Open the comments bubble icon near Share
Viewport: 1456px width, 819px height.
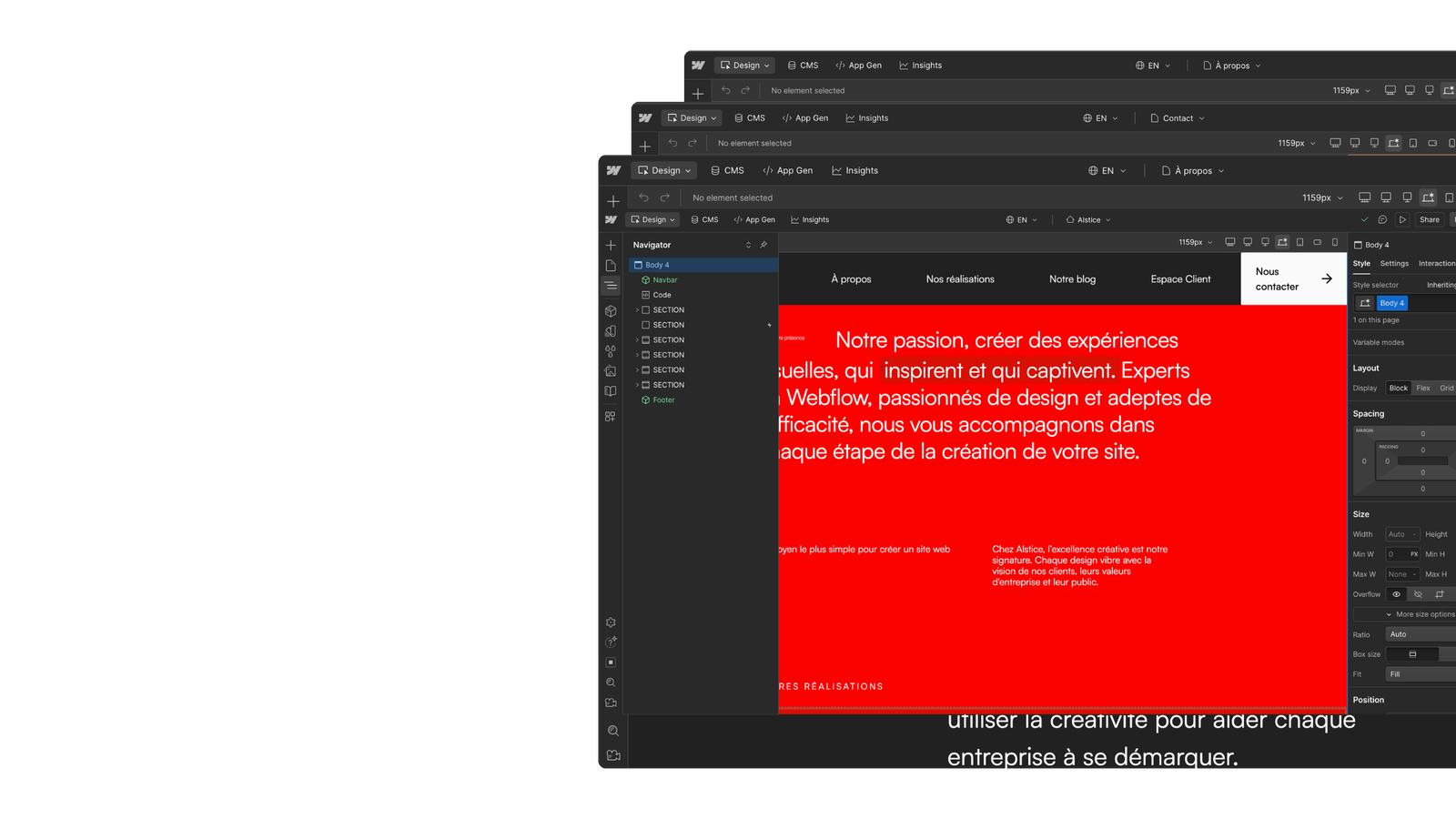pos(1382,219)
